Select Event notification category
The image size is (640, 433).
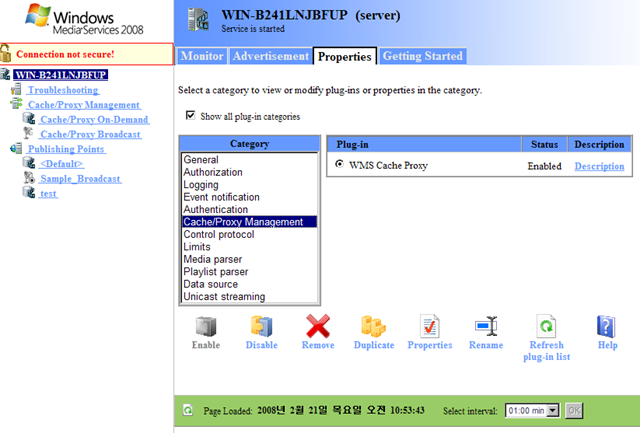click(249, 197)
